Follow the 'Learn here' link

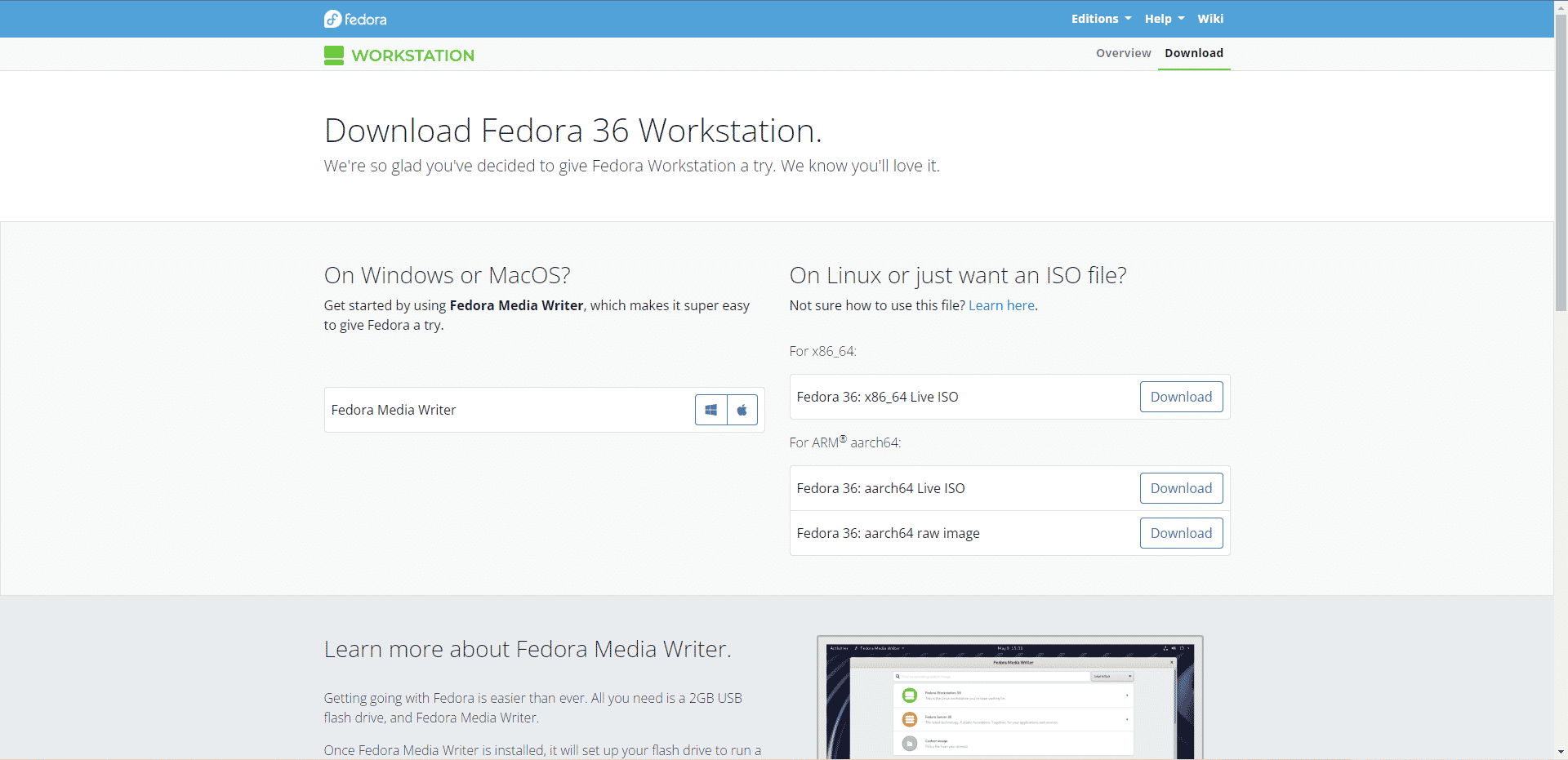(1001, 305)
